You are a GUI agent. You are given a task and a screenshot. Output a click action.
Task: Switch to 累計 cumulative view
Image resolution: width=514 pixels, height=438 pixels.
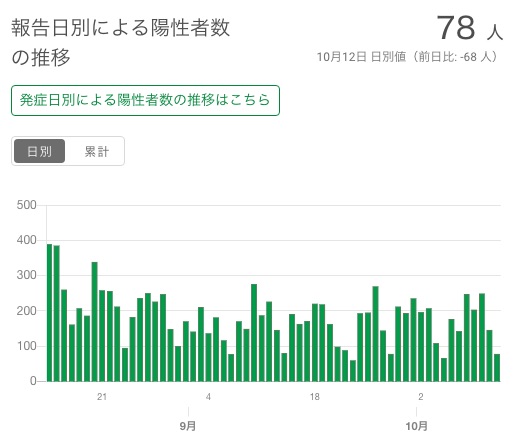(x=97, y=151)
